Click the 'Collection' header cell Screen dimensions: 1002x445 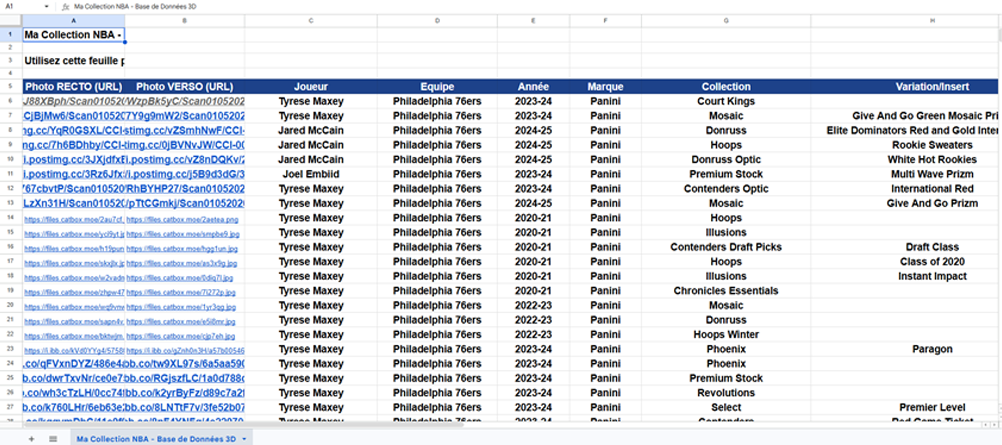tap(726, 86)
